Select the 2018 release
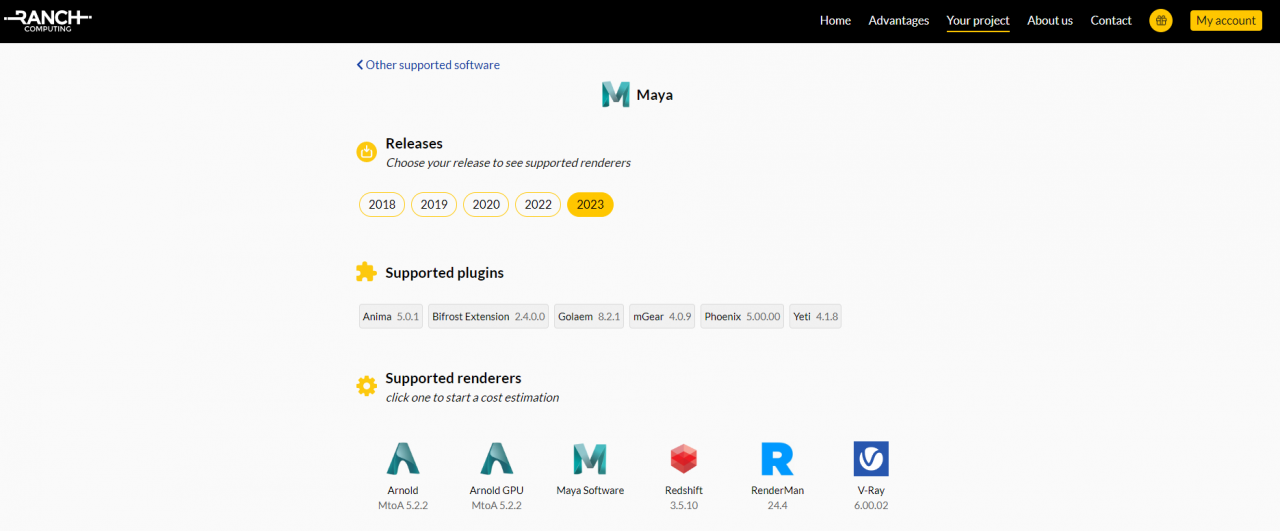Viewport: 1280px width, 531px height. (382, 204)
